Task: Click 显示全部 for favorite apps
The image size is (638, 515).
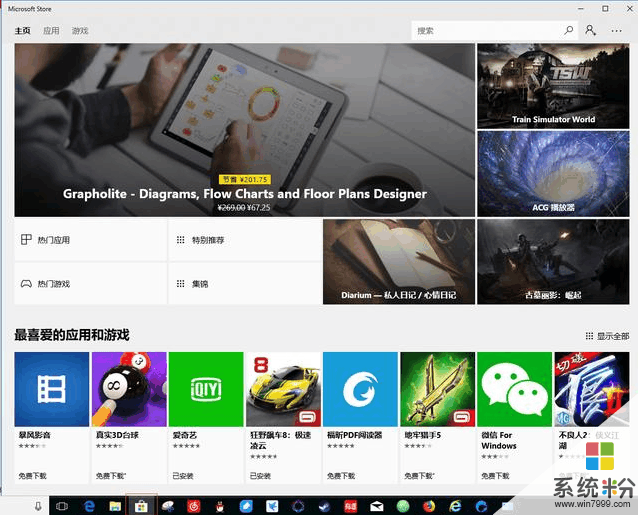Action: point(607,336)
